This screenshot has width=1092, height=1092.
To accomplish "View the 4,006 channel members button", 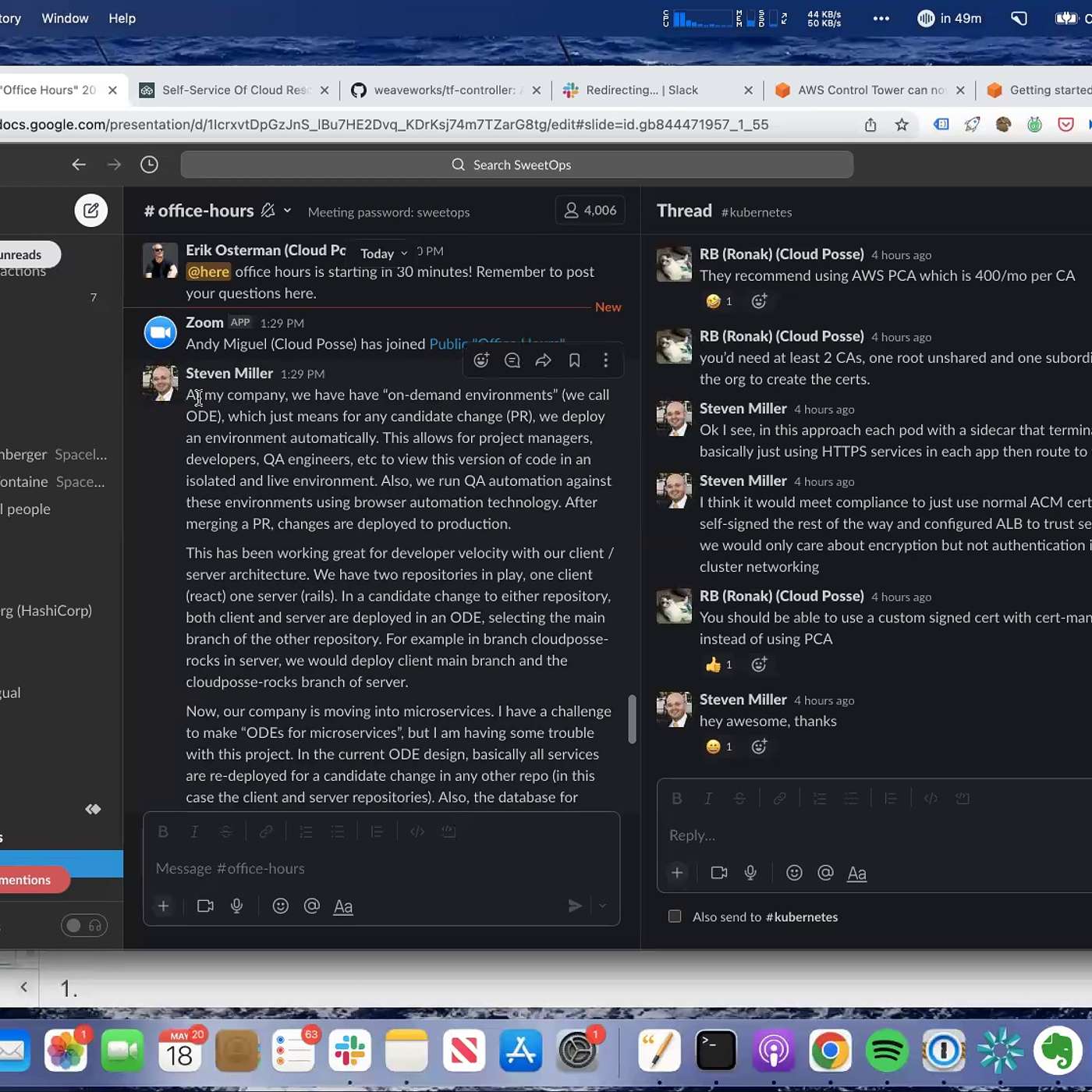I will (x=590, y=211).
